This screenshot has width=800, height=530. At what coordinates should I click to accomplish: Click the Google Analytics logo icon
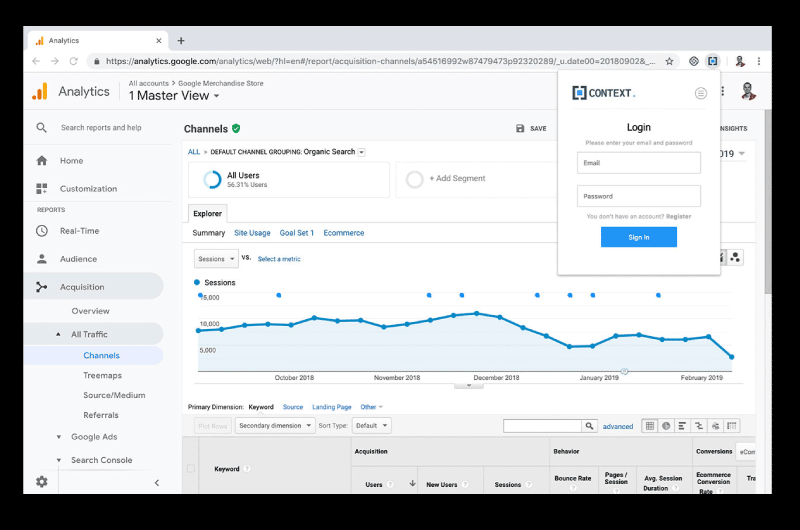(40, 91)
